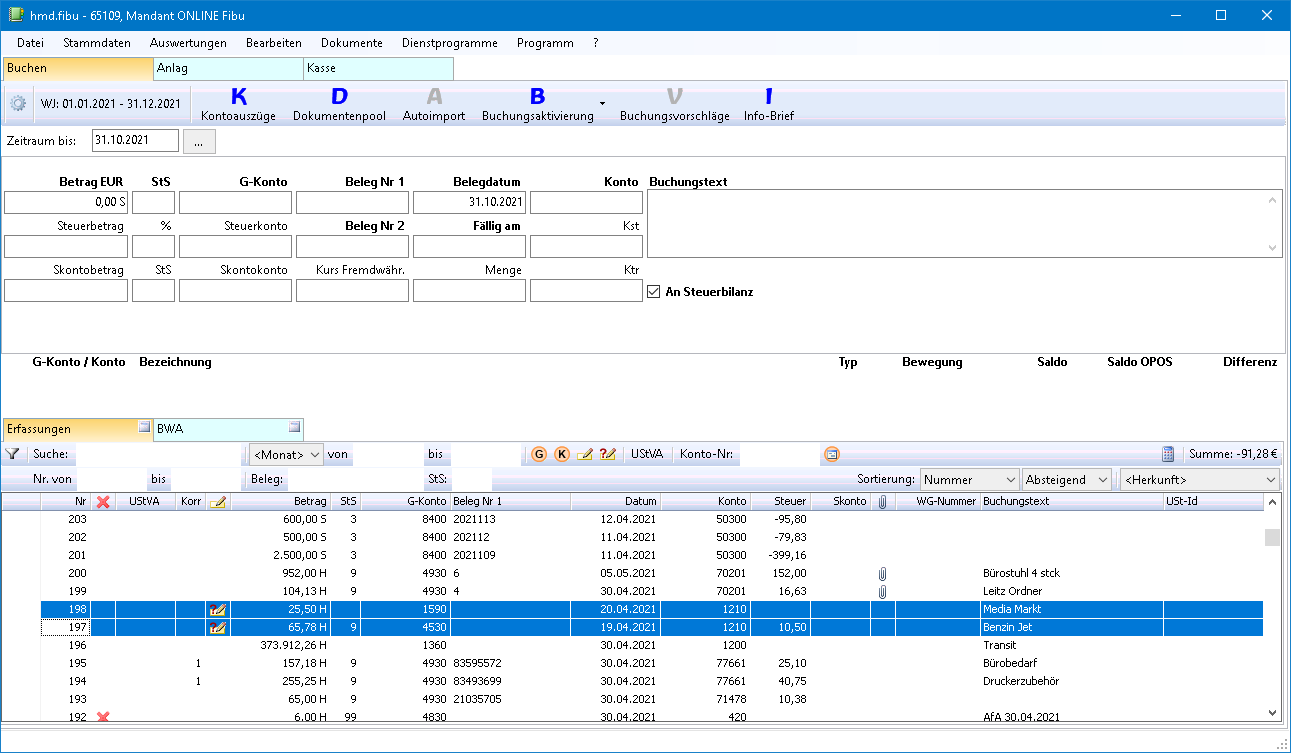Expand the Buchungsaktivierung dropdown arrow

click(602, 104)
